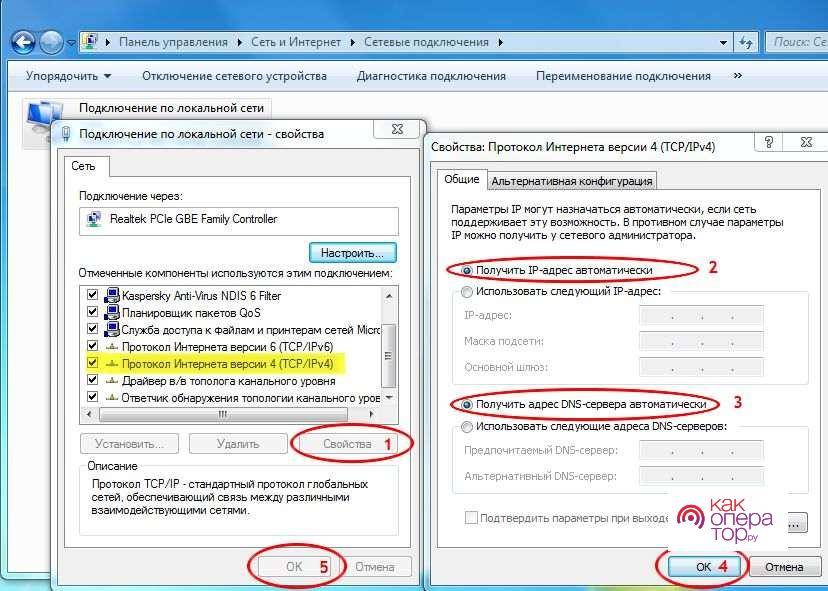Image resolution: width=828 pixels, height=591 pixels.
Task: Click the Ответчик обнаружения топологии icon
Action: click(x=111, y=398)
